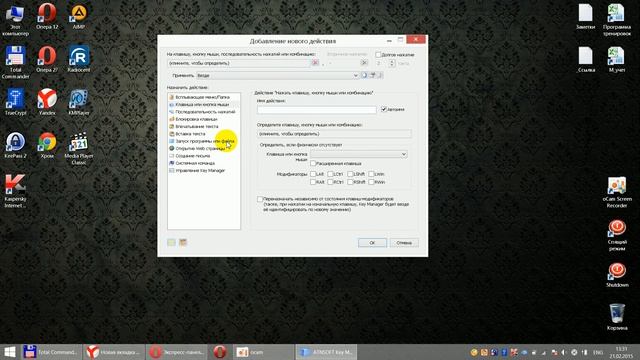
Task: Open the 'Применять' scope dropdown
Action: (x=278, y=76)
